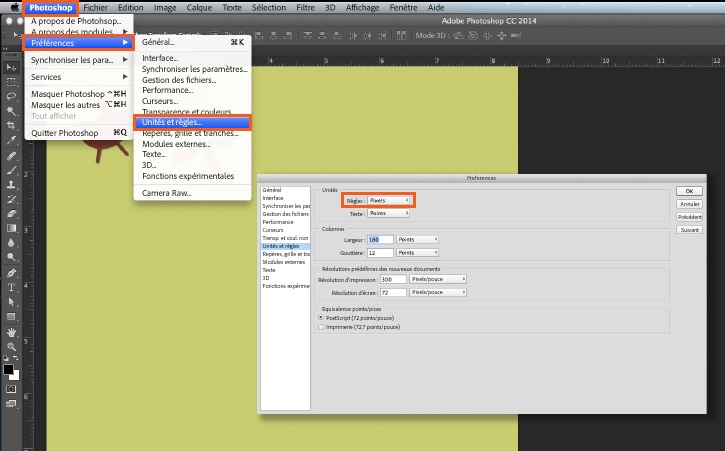Screen dimensions: 725x451
Task: Select the Zoom magnifier tool
Action: point(11,346)
